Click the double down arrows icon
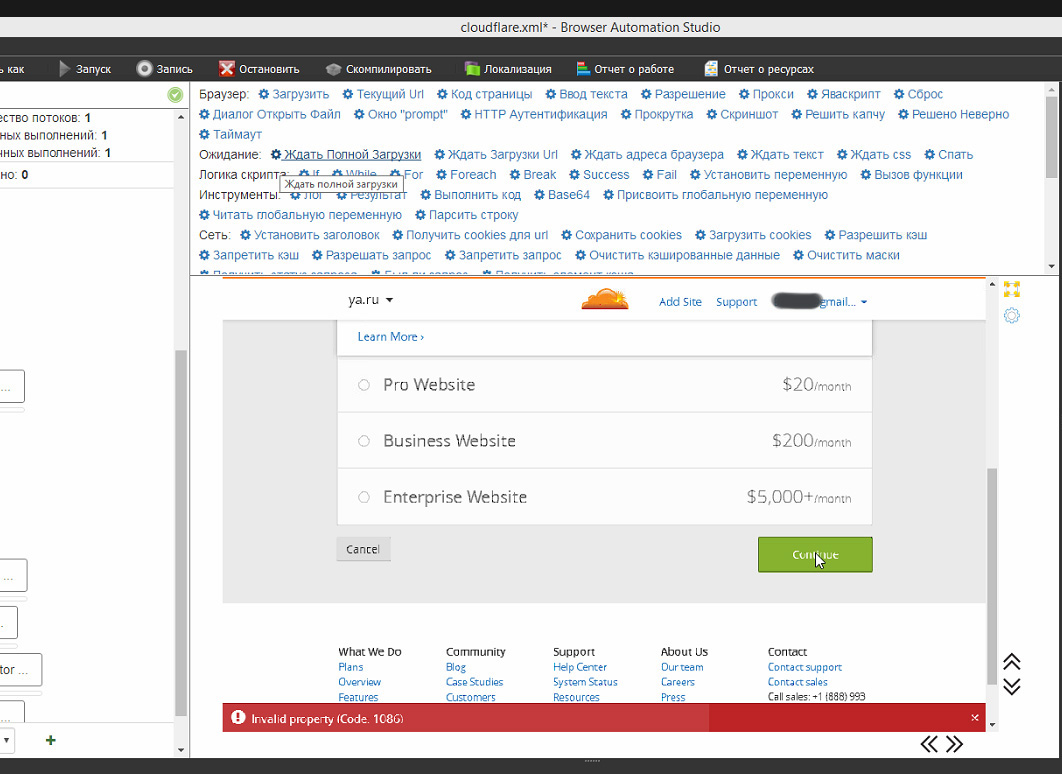The height and width of the screenshot is (774, 1062). (1012, 687)
